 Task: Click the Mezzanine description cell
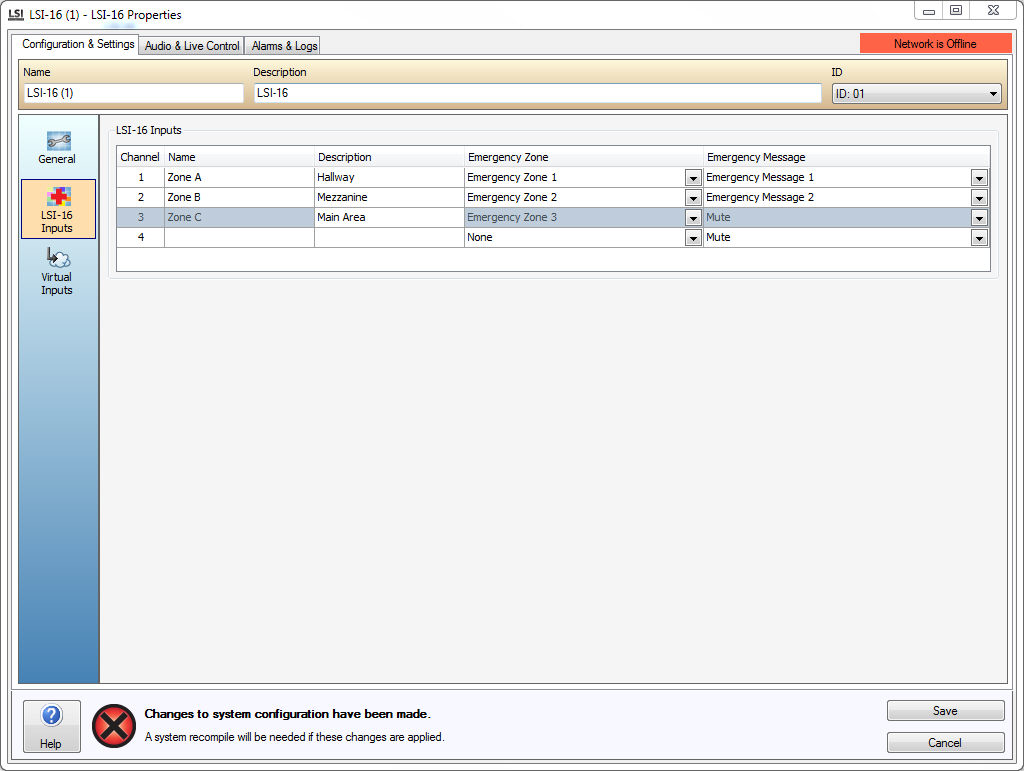[x=389, y=197]
